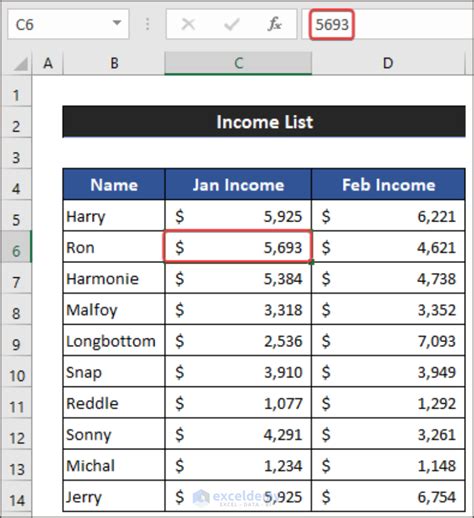Viewport: 474px width, 518px height.
Task: Select the cell containing Ron
Action: (x=114, y=247)
